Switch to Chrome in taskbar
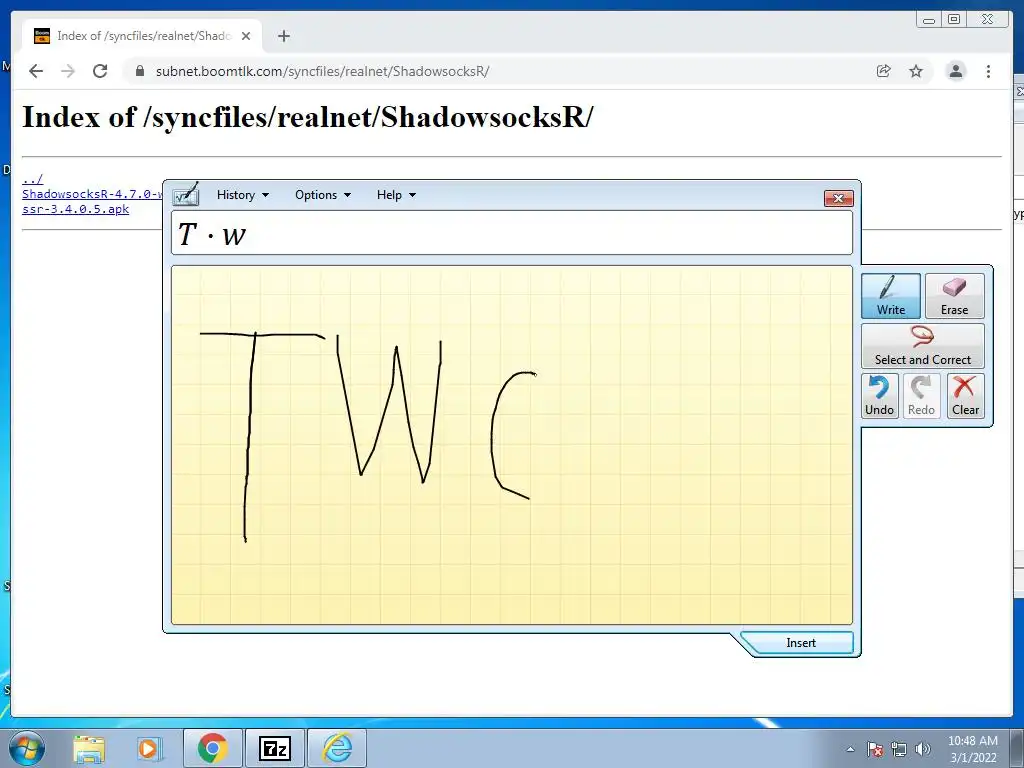Screen dimensions: 1024x768 212,748
